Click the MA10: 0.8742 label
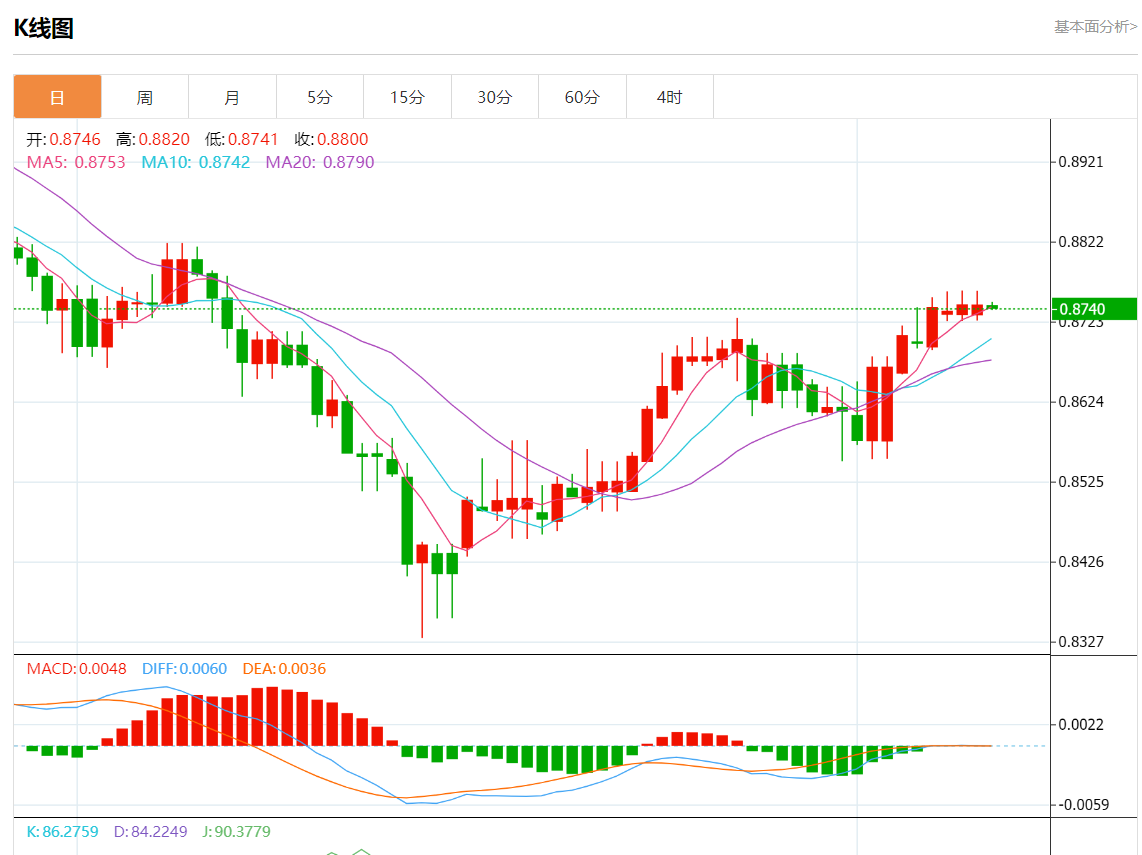This screenshot has height=855, width=1142. (x=196, y=162)
